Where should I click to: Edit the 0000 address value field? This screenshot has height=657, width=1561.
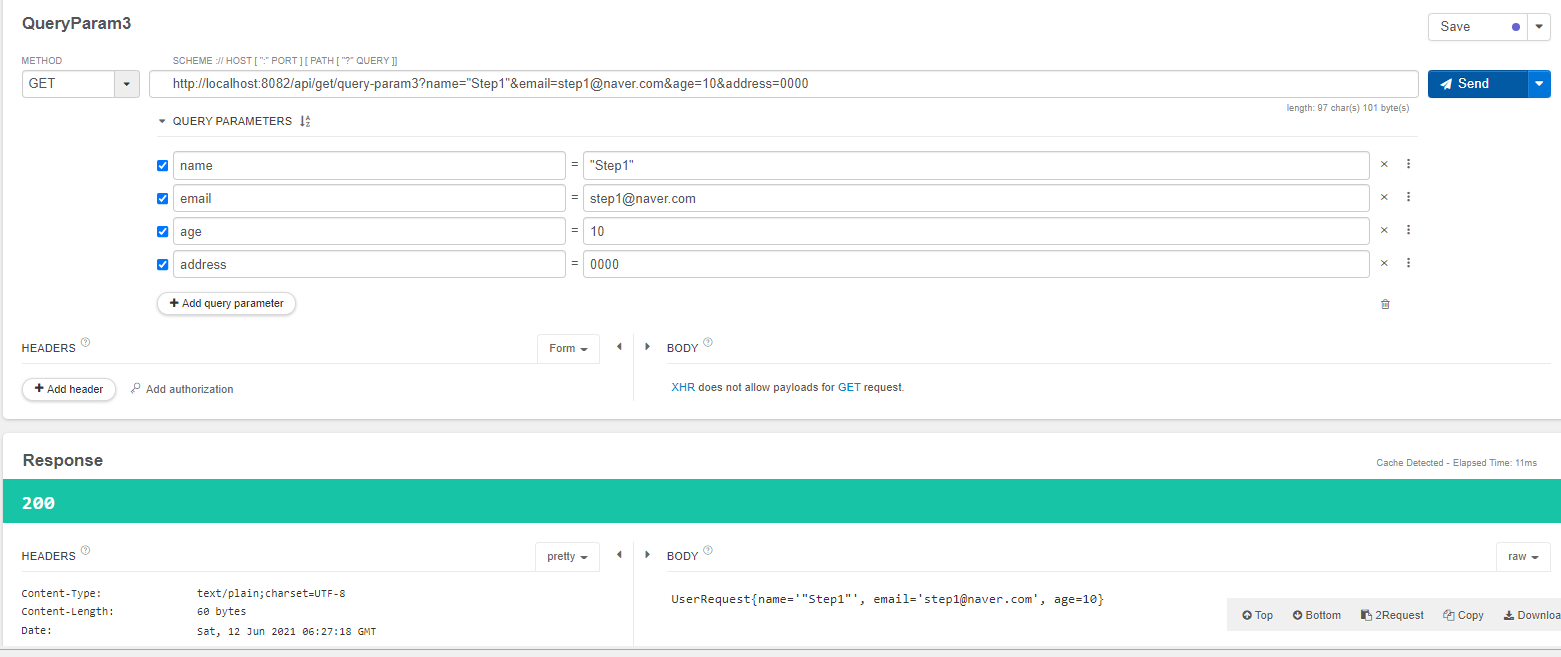(976, 264)
